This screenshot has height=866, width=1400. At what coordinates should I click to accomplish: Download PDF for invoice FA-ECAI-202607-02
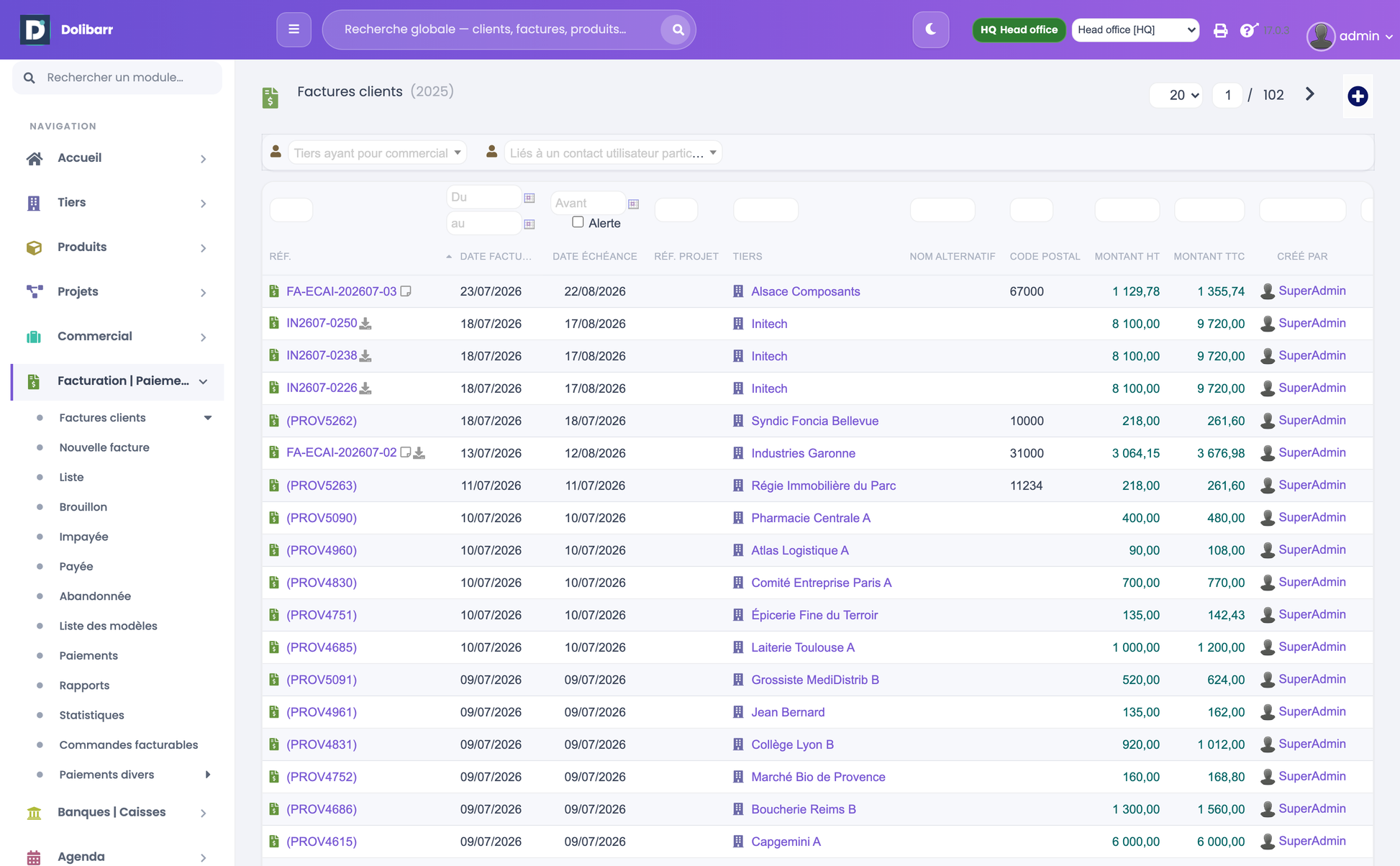tap(419, 453)
